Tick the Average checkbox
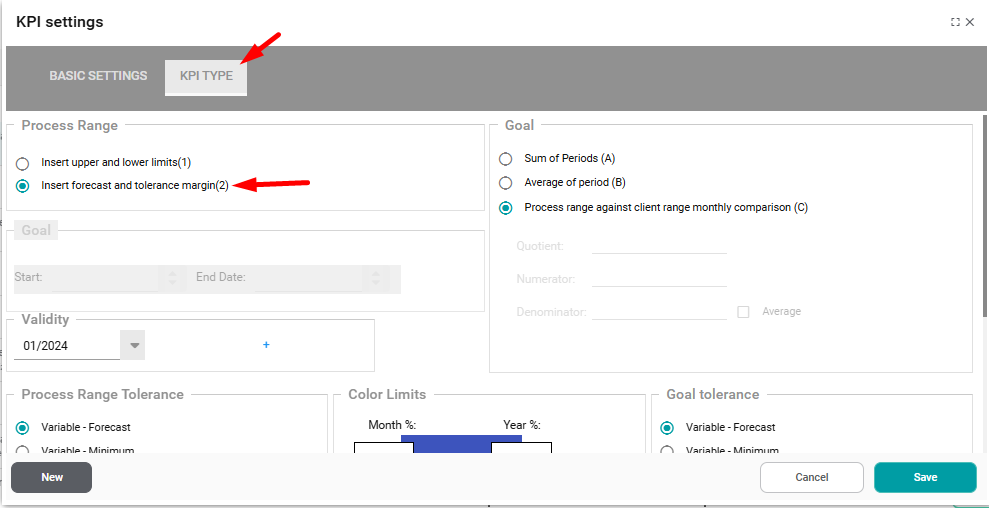The image size is (989, 508). pyautogui.click(x=743, y=312)
